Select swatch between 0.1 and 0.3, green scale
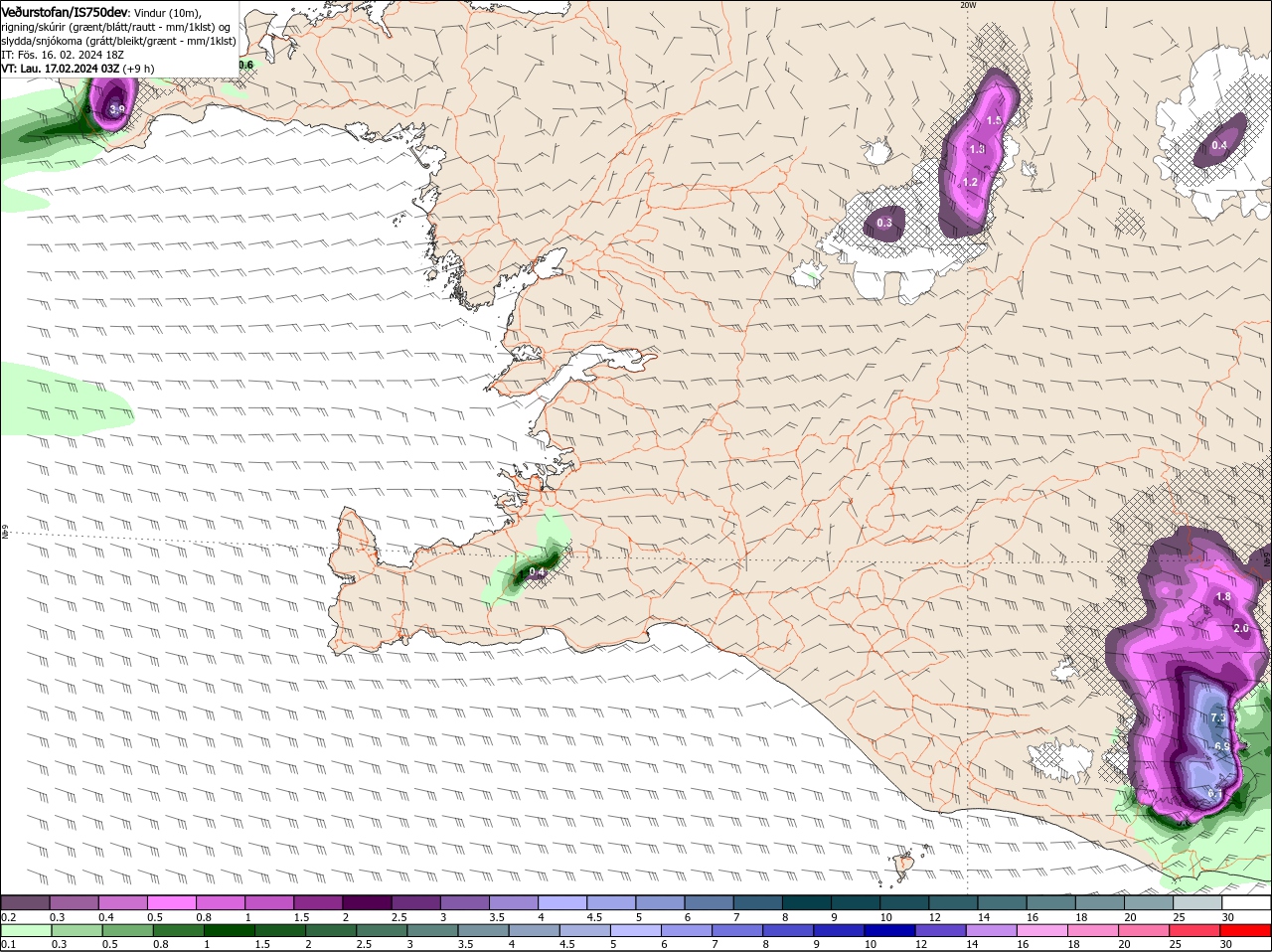 (26, 931)
